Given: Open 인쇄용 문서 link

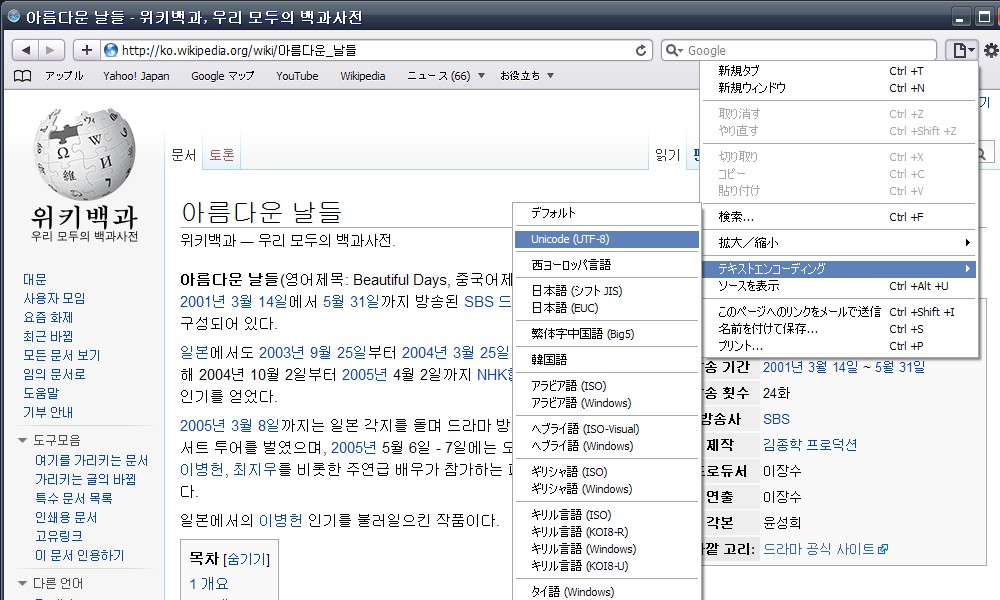Looking at the screenshot, I should pyautogui.click(x=66, y=517).
